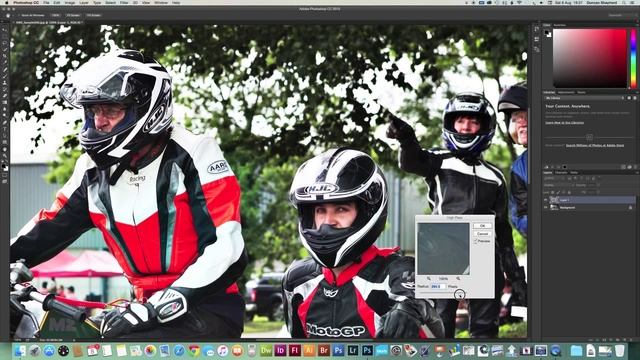The height and width of the screenshot is (360, 640).
Task: Click OK in High Pass dialog
Action: point(482,226)
